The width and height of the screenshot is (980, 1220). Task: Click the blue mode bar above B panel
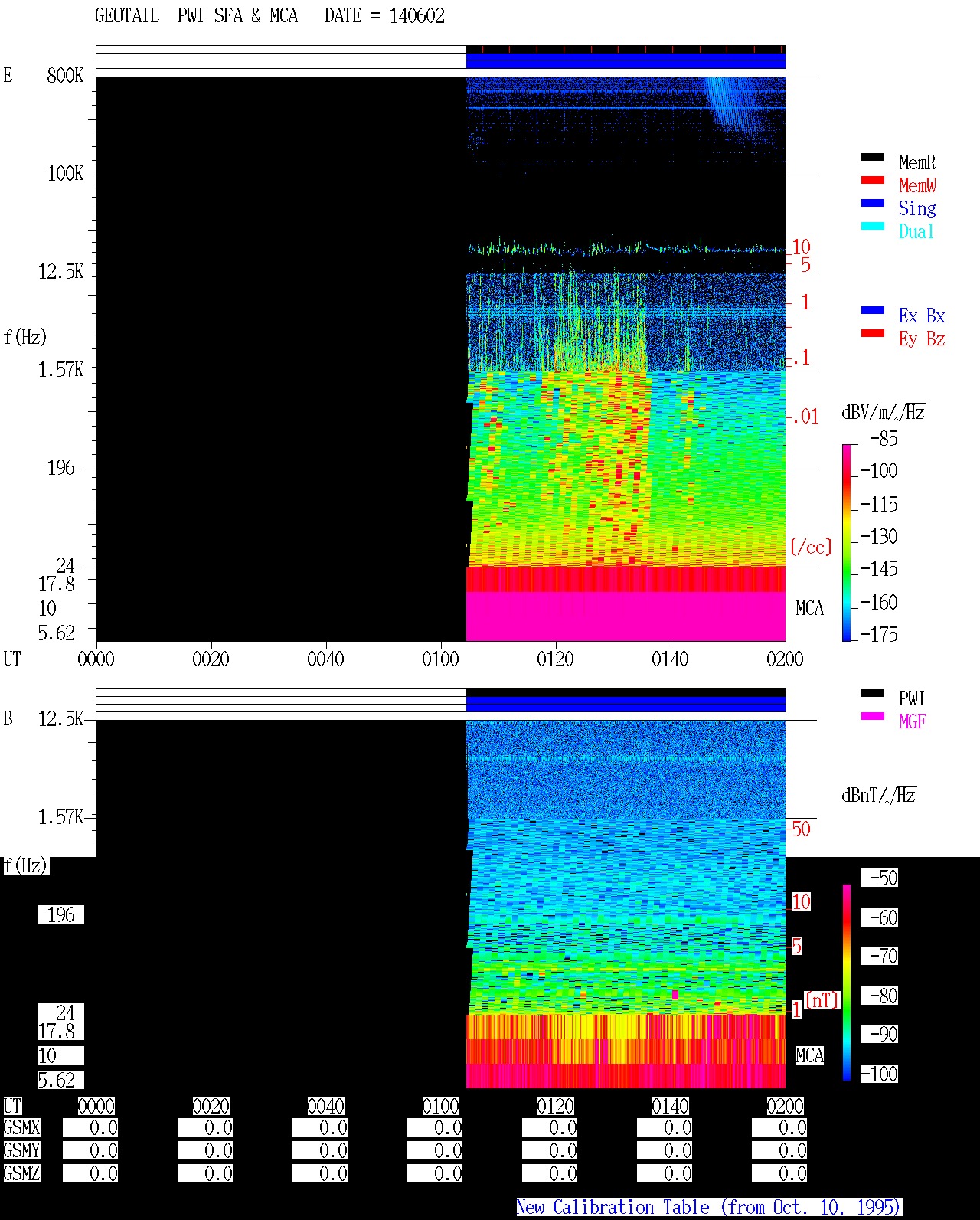(x=626, y=704)
